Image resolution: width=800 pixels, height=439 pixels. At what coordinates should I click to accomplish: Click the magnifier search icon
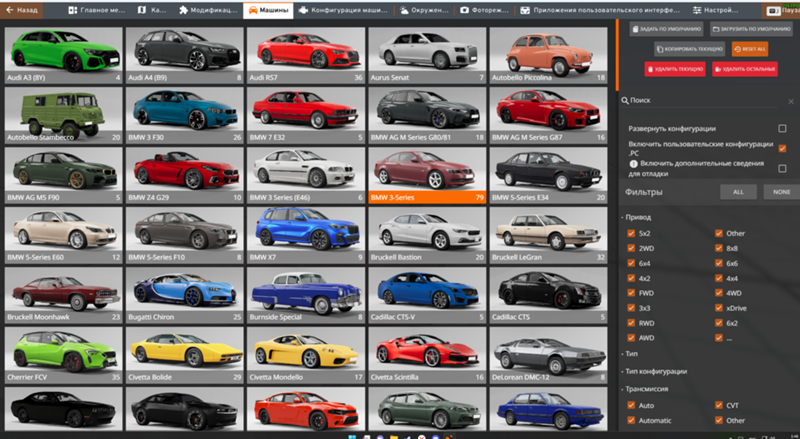coord(624,101)
